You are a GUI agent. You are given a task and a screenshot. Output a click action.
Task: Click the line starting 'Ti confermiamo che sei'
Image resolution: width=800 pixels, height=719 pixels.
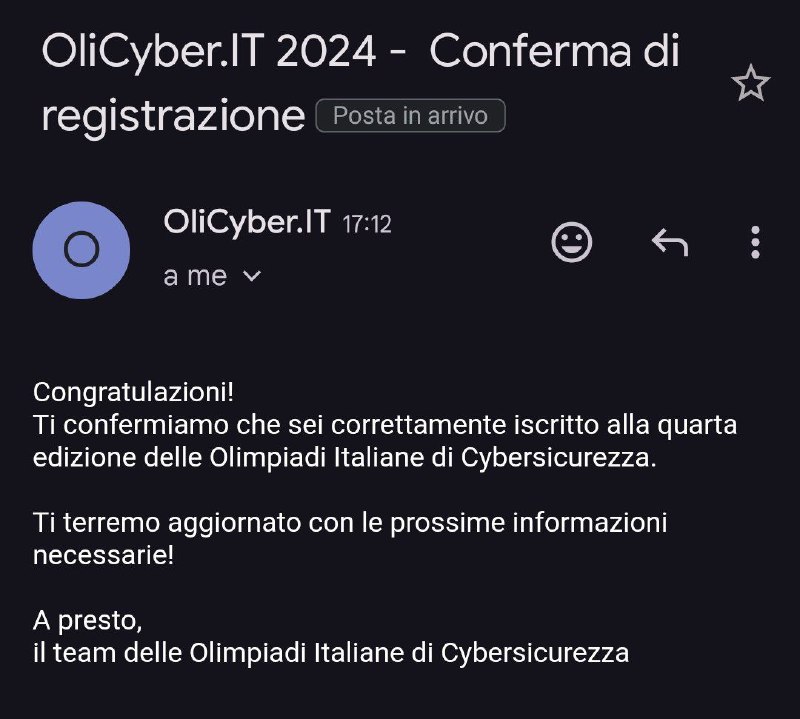pos(385,425)
